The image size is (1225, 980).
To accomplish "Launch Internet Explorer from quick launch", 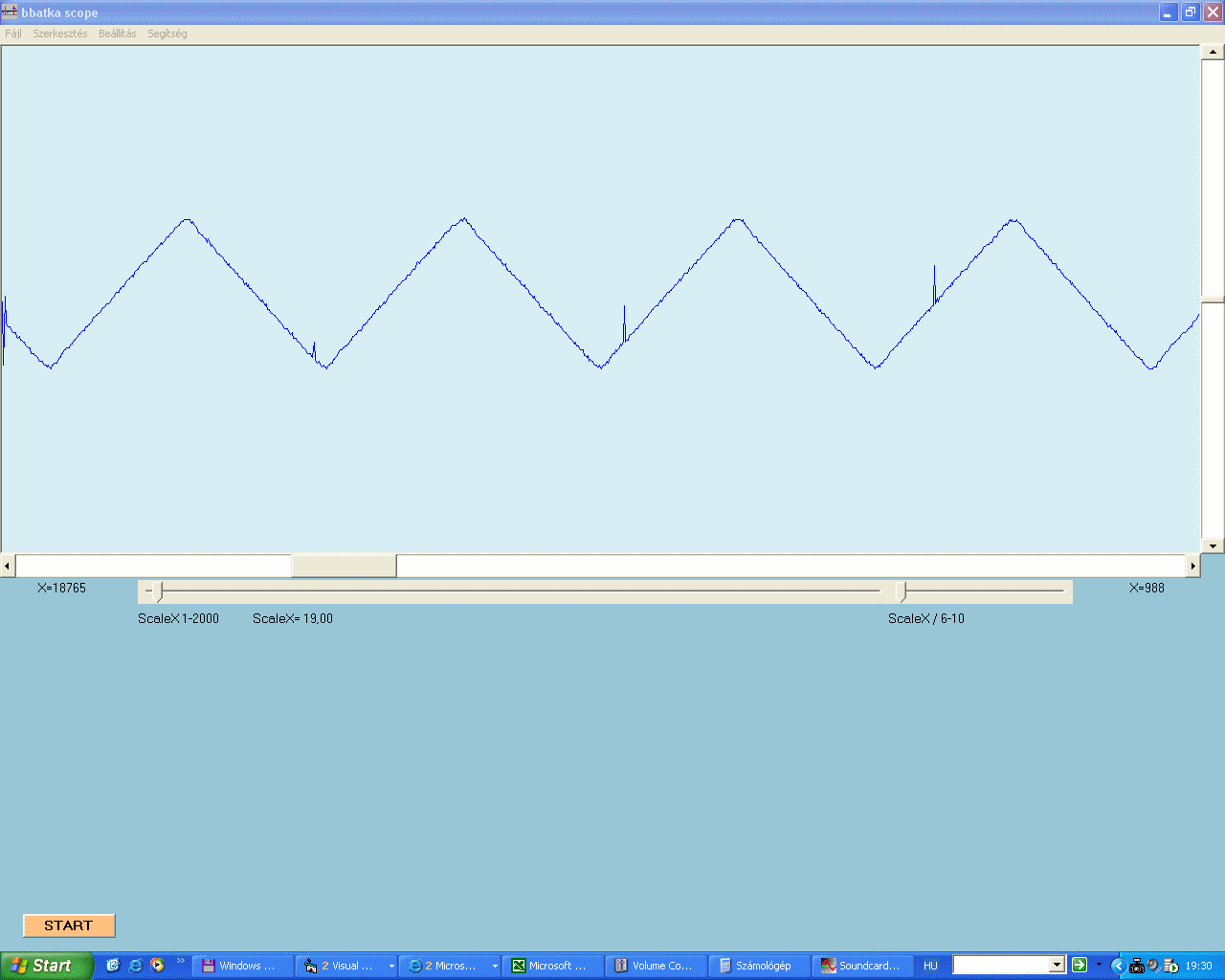I will coord(135,966).
